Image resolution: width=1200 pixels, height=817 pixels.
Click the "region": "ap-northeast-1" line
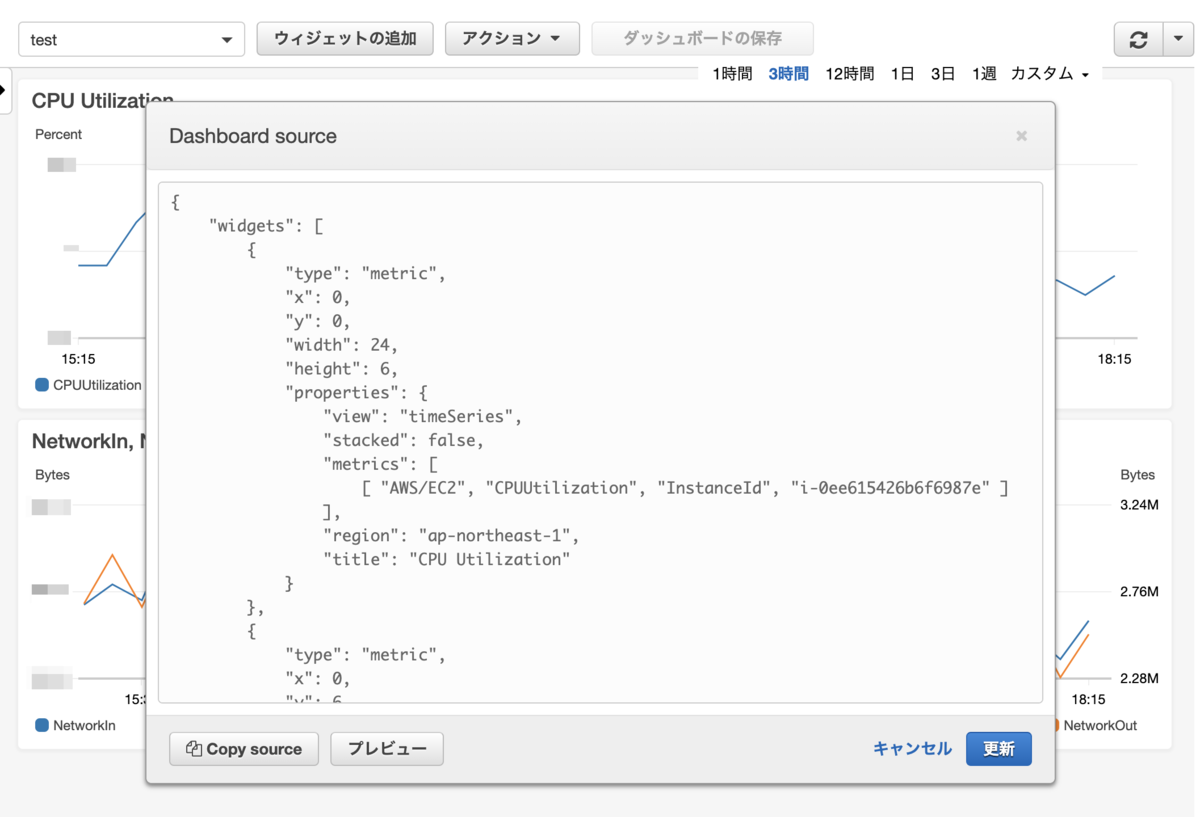coord(450,535)
